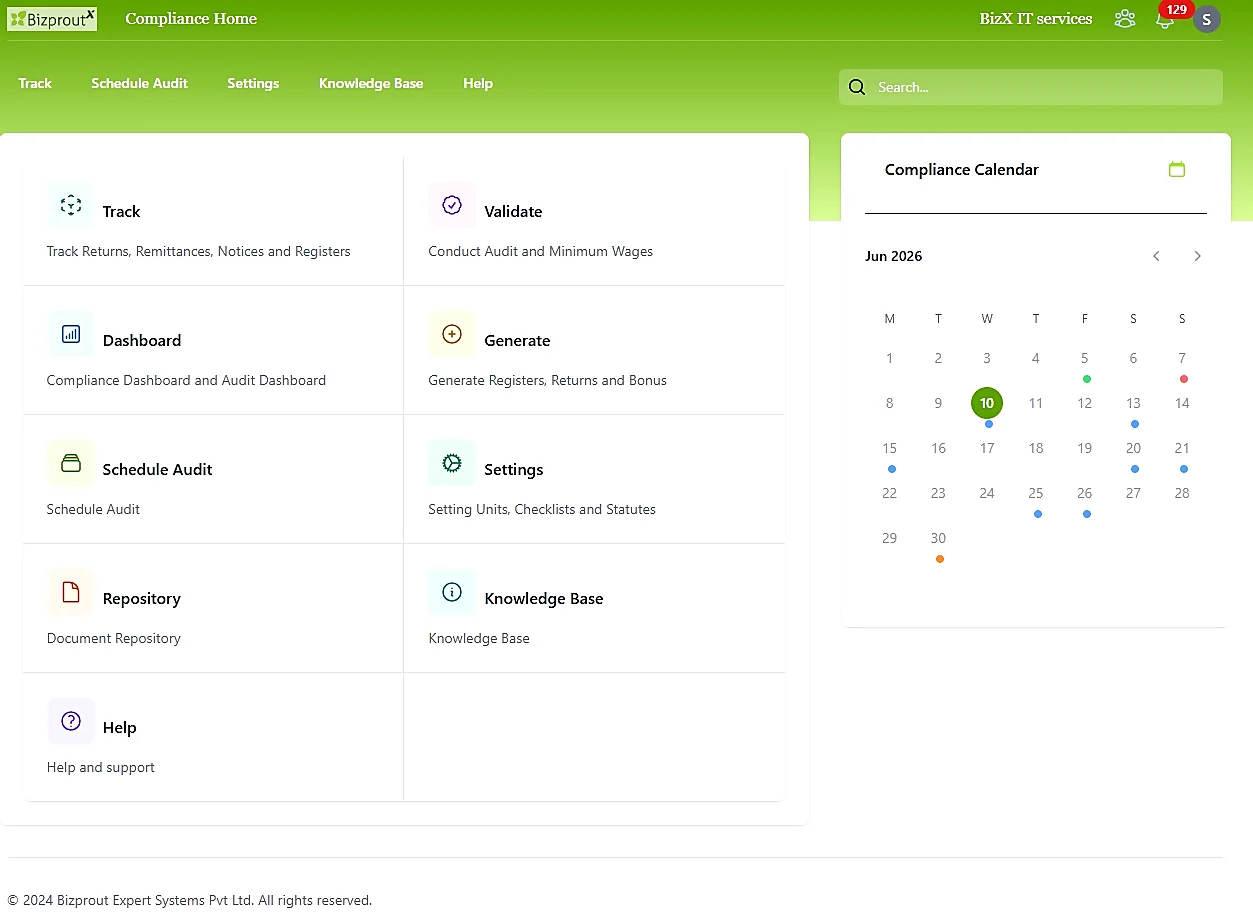Click the Compliance Calendar heading
The width and height of the screenshot is (1253, 912).
962,169
